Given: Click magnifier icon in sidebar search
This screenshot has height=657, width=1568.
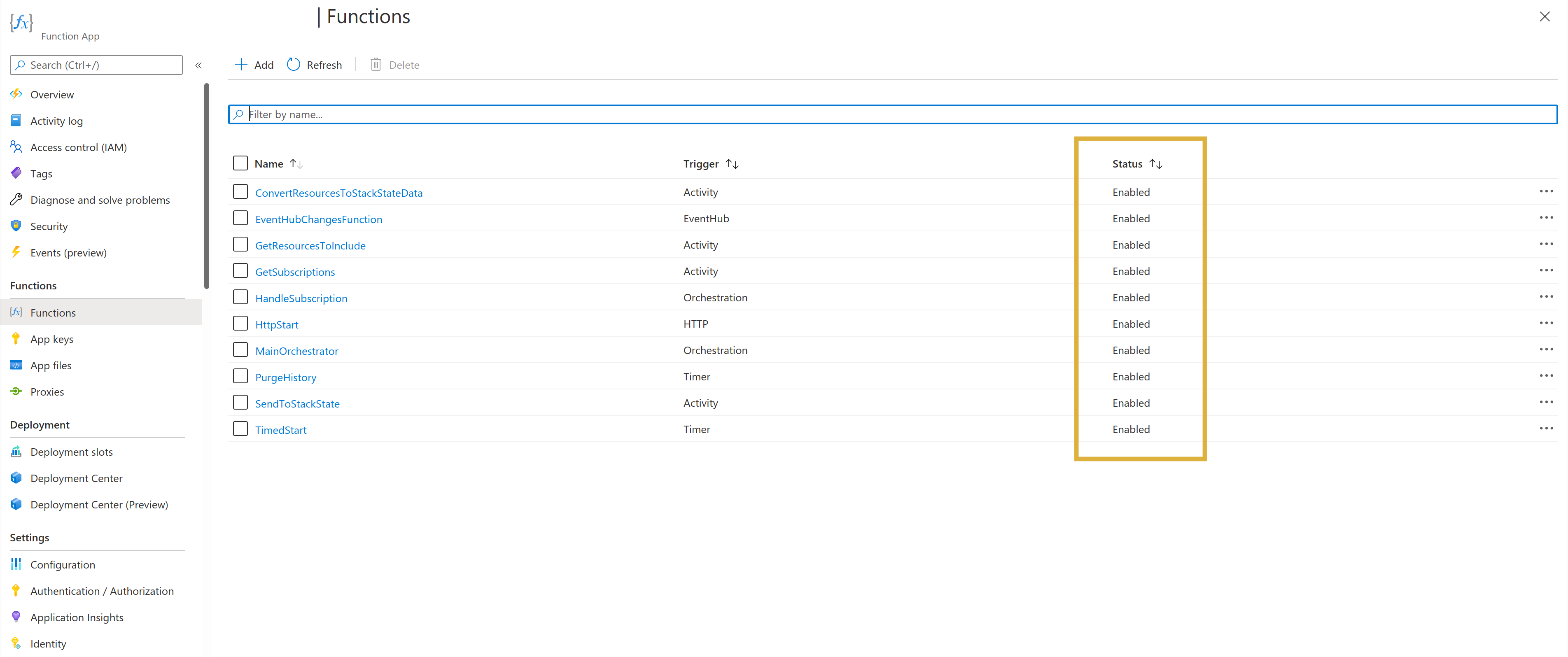Looking at the screenshot, I should click(x=21, y=65).
